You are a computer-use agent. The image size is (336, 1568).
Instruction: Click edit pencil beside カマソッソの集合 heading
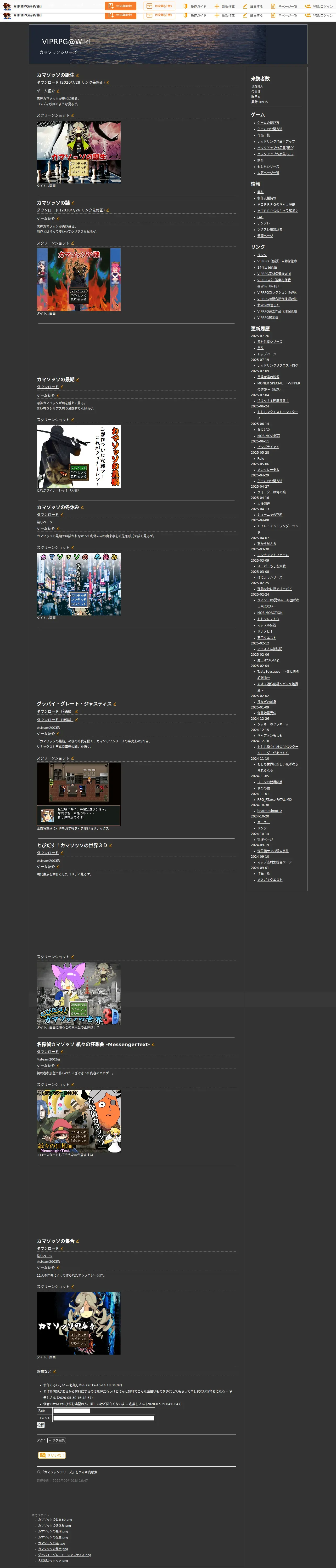78,1241
